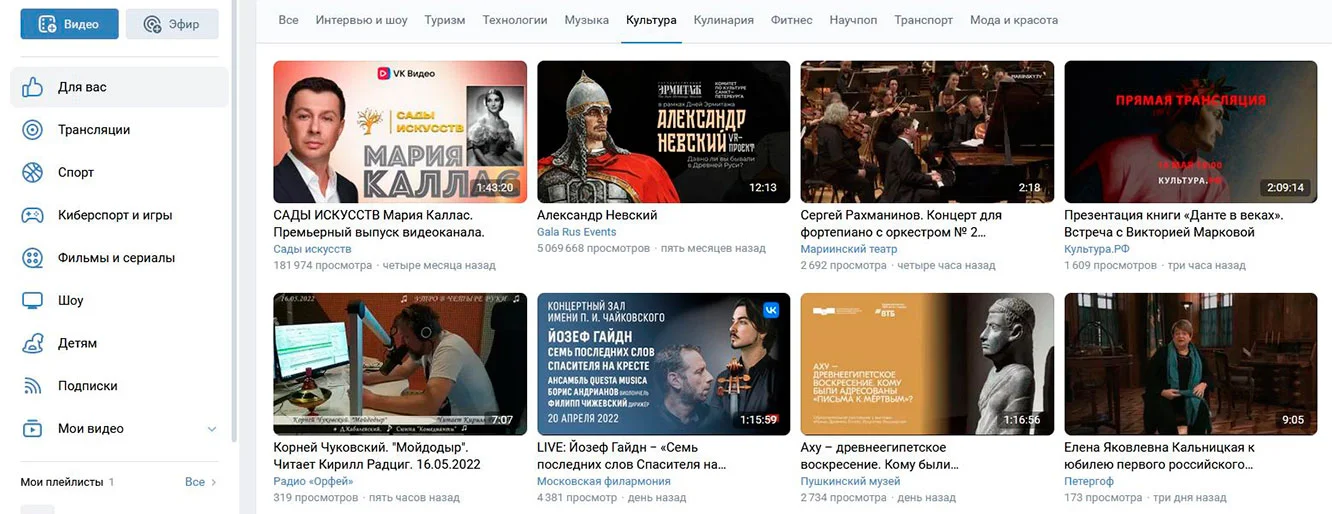
Task: Open Йозеф Гайдн concert video title
Action: pos(631,456)
